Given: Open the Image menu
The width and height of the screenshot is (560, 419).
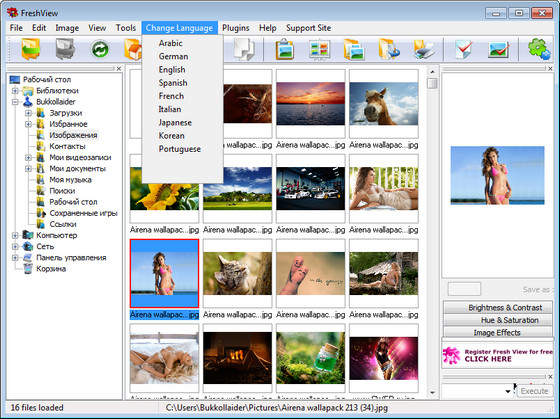Looking at the screenshot, I should tap(67, 28).
